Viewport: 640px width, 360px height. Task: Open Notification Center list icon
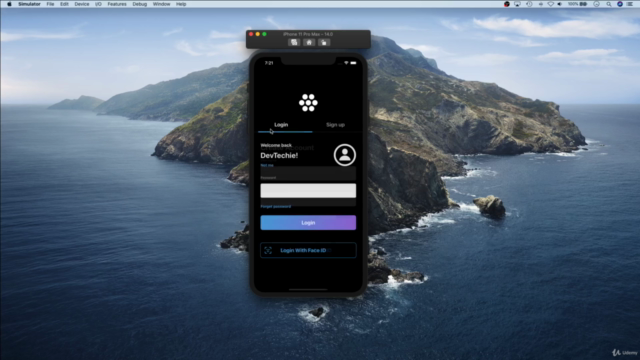(630, 4)
